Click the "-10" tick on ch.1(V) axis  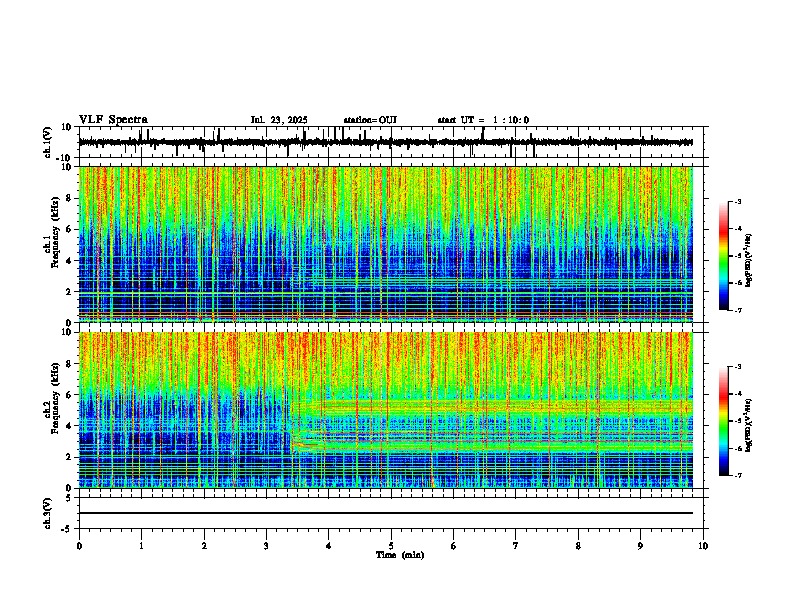(x=65, y=158)
